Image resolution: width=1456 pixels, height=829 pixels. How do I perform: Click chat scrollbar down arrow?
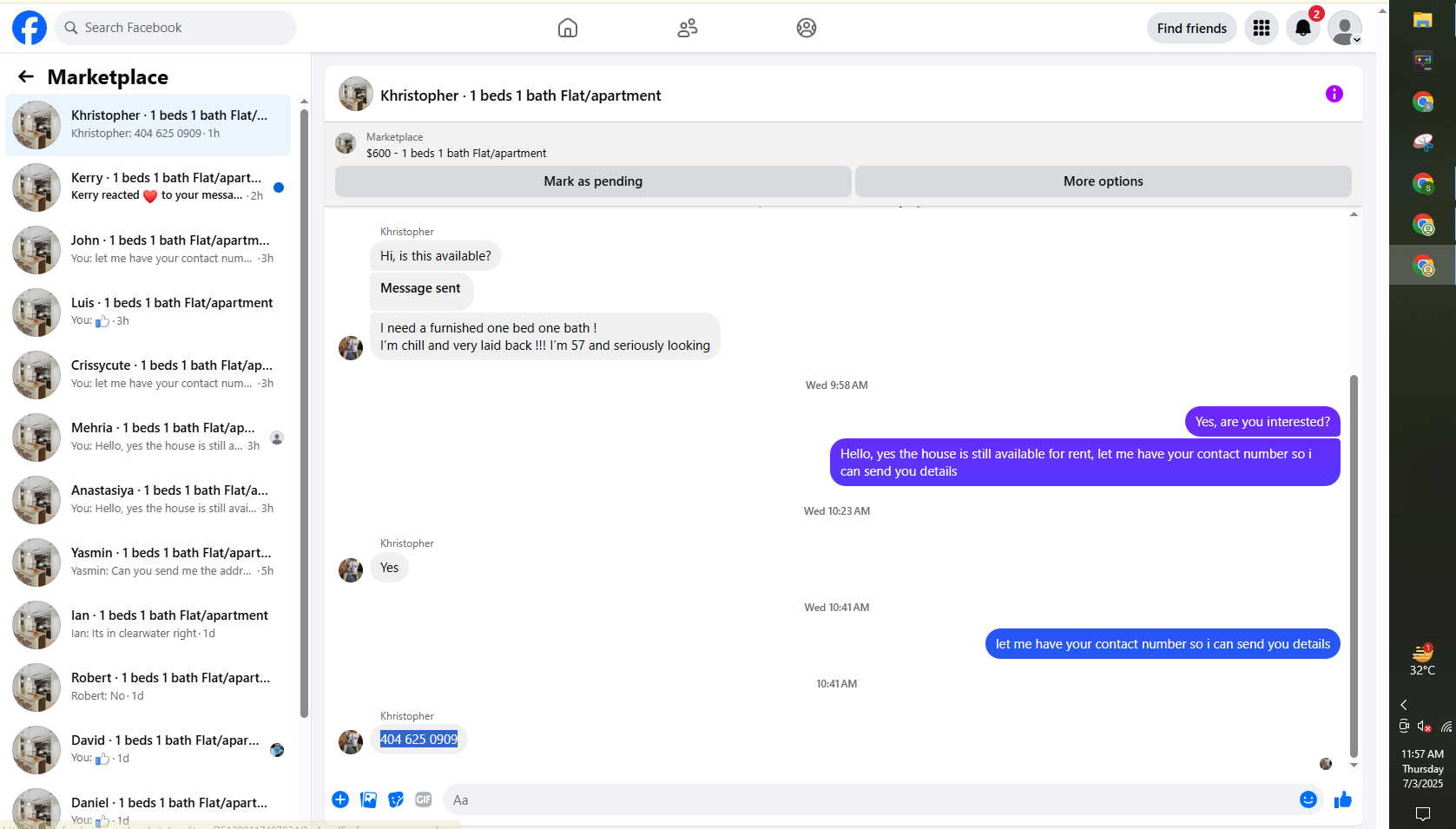pyautogui.click(x=1354, y=766)
